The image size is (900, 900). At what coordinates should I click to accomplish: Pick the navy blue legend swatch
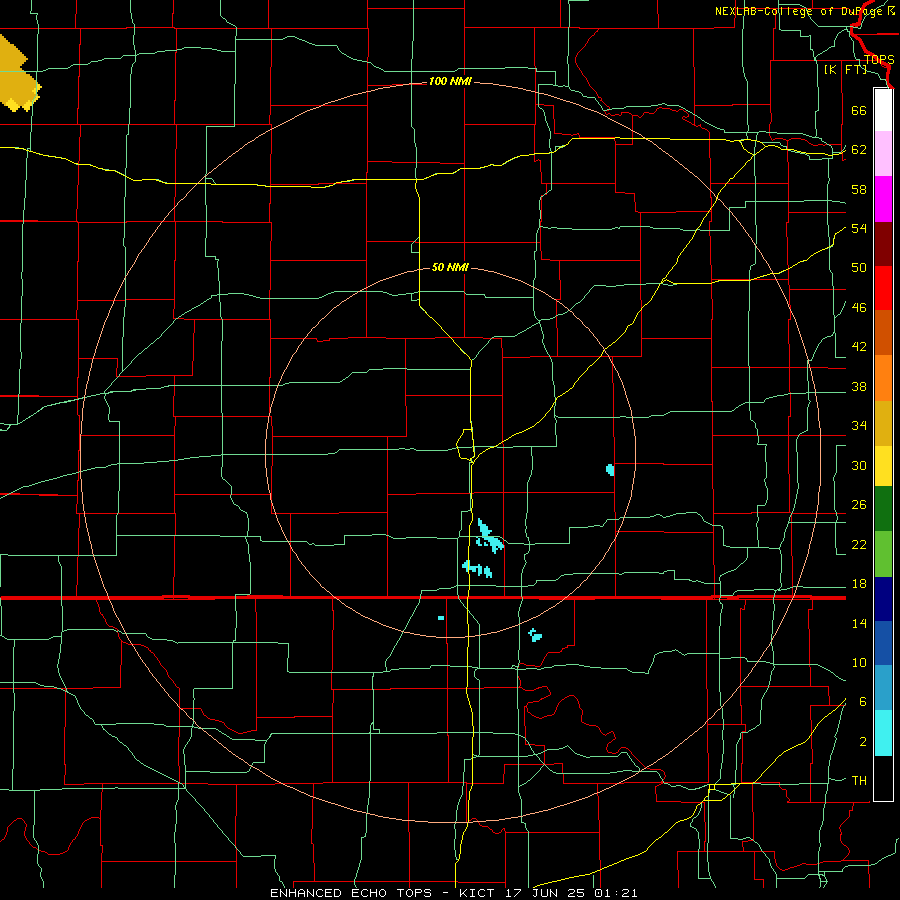coord(883,599)
